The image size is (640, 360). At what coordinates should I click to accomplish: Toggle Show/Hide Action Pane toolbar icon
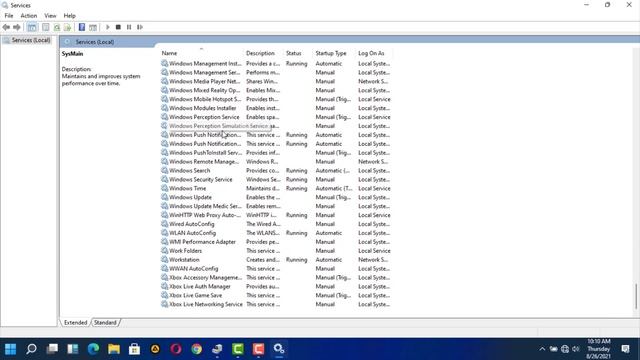(93, 27)
